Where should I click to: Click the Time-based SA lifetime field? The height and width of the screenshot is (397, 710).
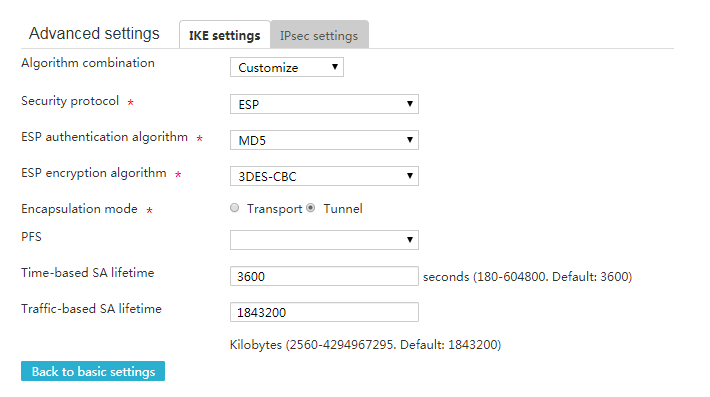tap(324, 276)
